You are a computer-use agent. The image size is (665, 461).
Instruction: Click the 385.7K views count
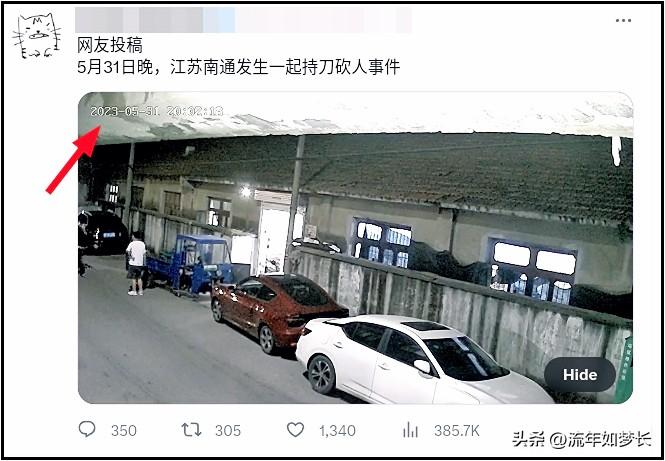[x=456, y=431]
